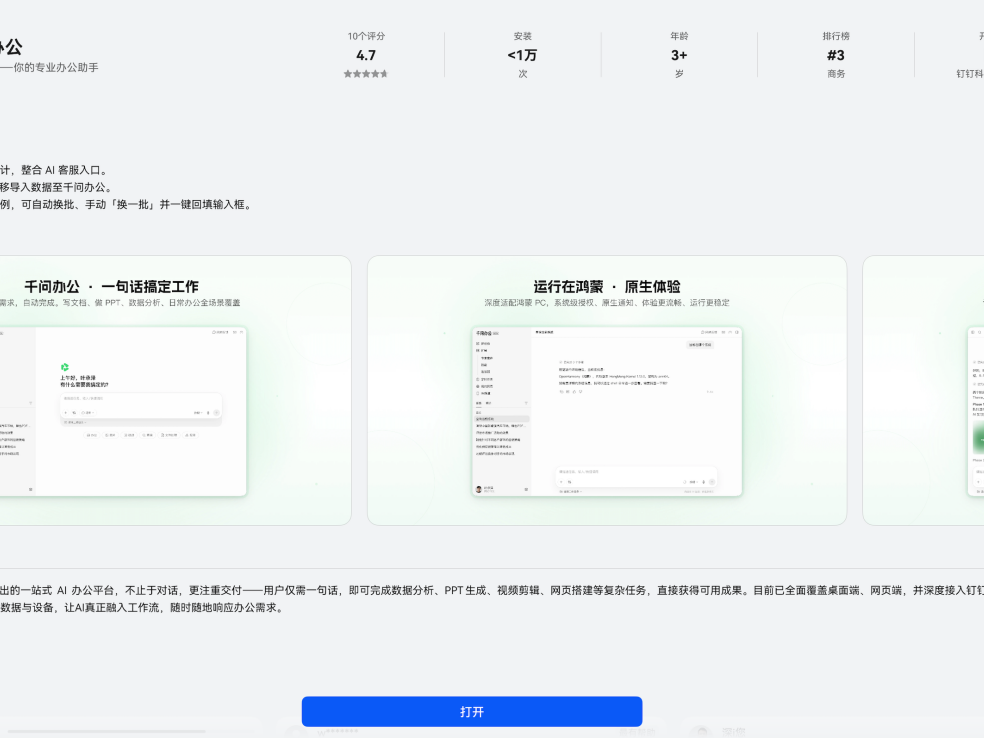The width and height of the screenshot is (984, 738).
Task: Click the description line ending 随时随地响应办公需求
Action: pos(142,607)
